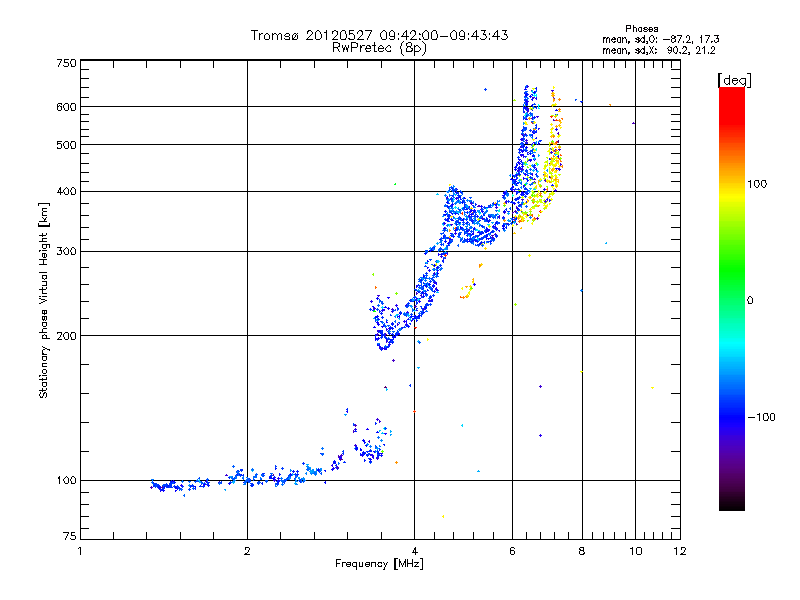Click the y-axis '600' tick label
Image resolution: width=800 pixels, height=600 pixels.
coord(67,107)
